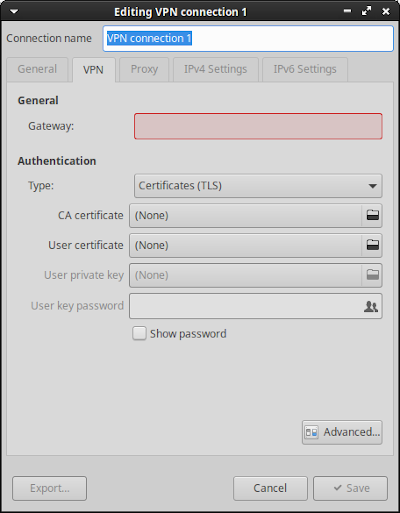Minimize the Editing VPN connection window

[x=347, y=11]
